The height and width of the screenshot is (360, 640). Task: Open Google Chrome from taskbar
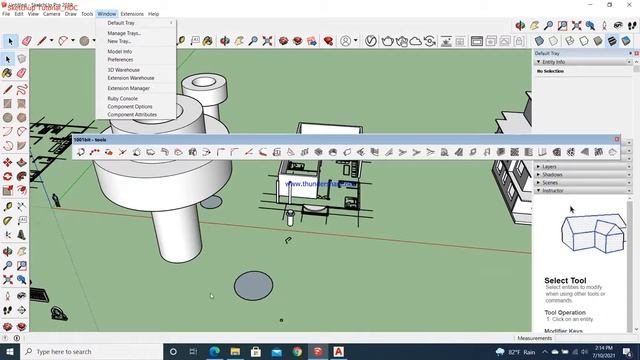click(297, 351)
